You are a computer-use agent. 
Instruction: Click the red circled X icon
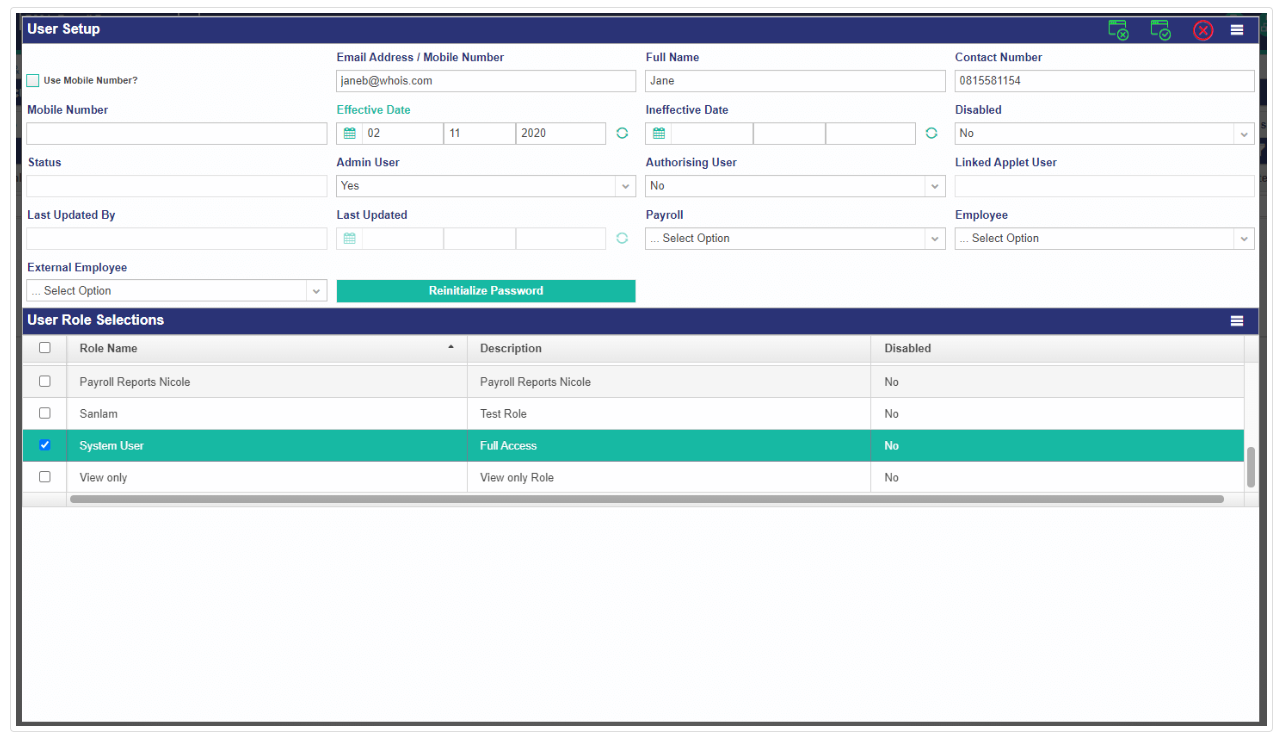pyautogui.click(x=1203, y=30)
